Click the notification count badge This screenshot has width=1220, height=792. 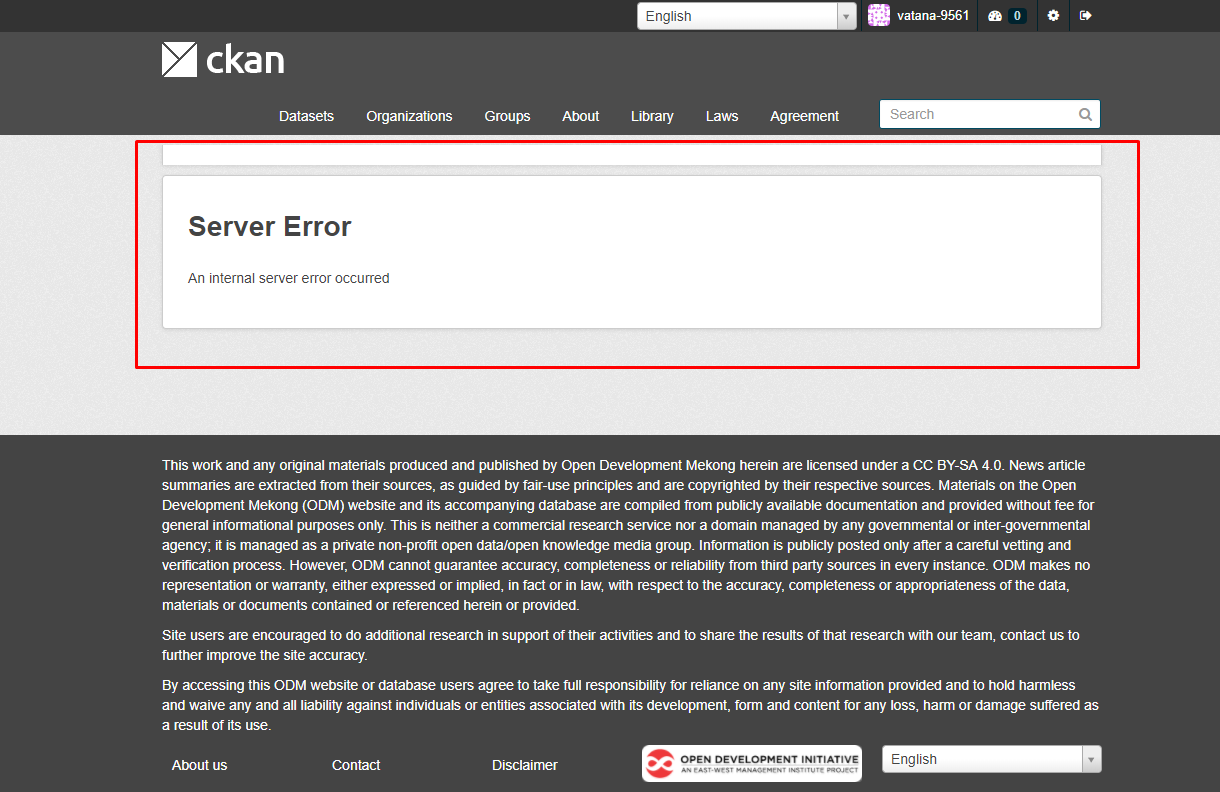(1017, 15)
